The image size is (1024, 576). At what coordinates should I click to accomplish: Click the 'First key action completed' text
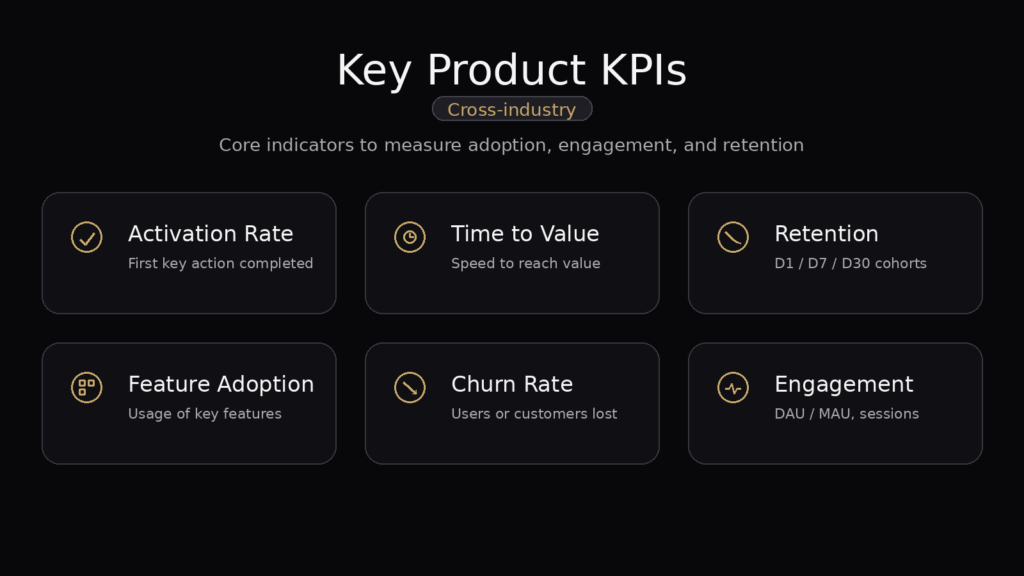(220, 264)
